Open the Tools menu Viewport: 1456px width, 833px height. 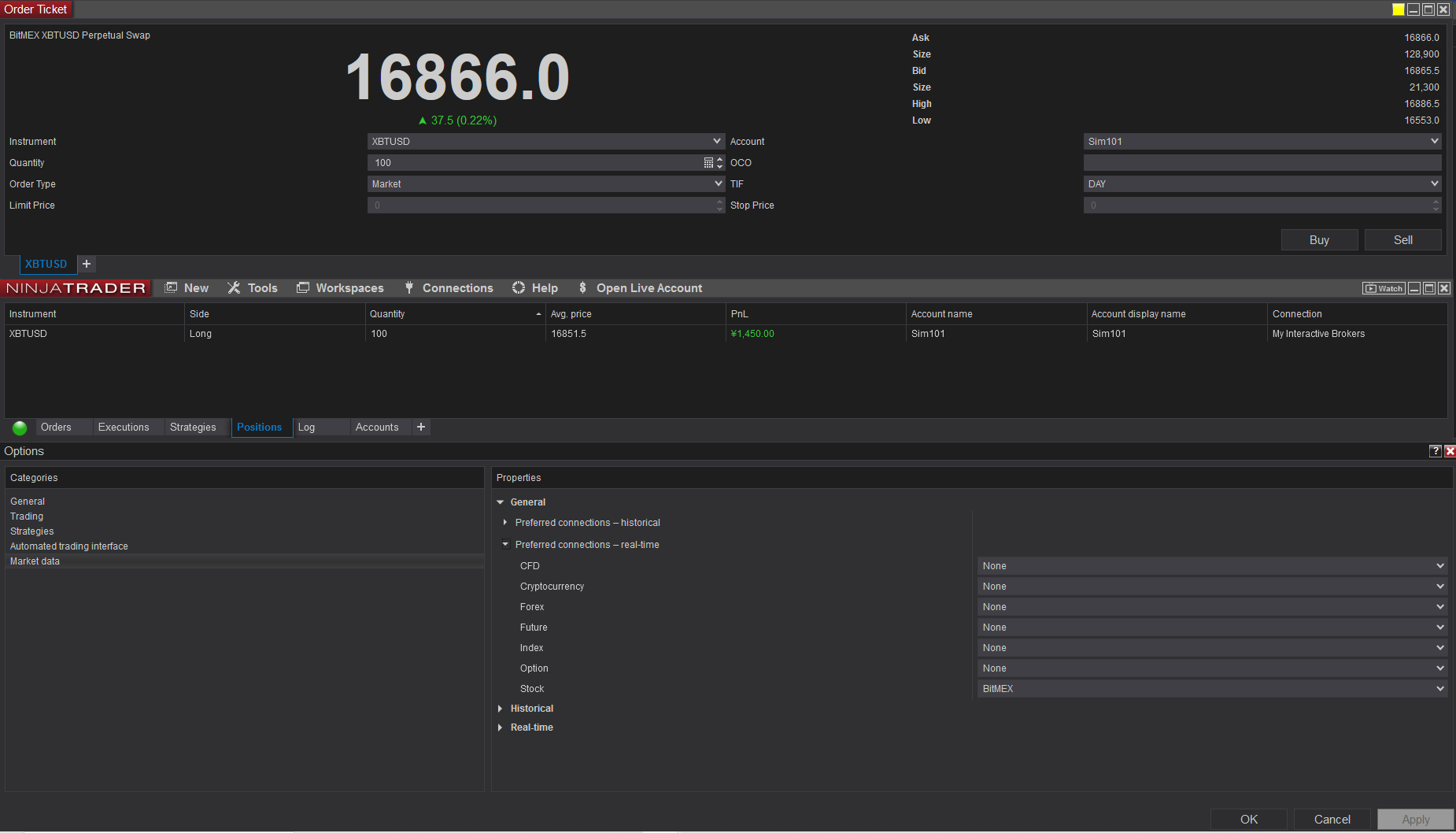253,288
